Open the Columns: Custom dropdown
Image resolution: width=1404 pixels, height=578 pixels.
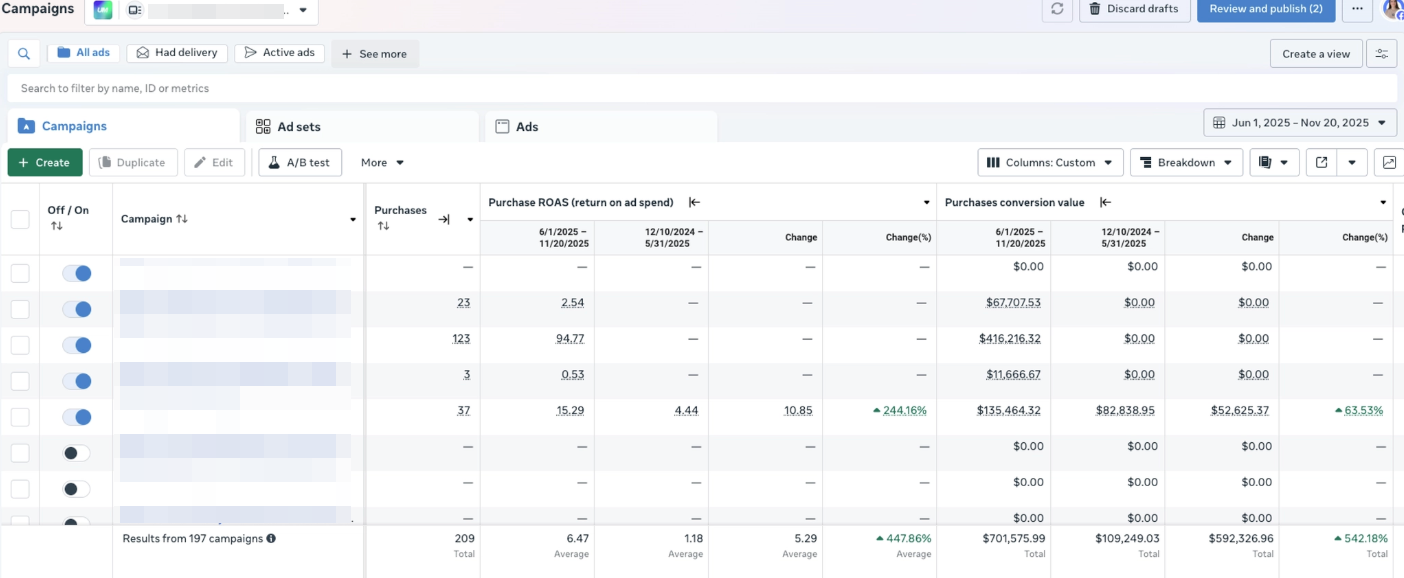pyautogui.click(x=1050, y=161)
